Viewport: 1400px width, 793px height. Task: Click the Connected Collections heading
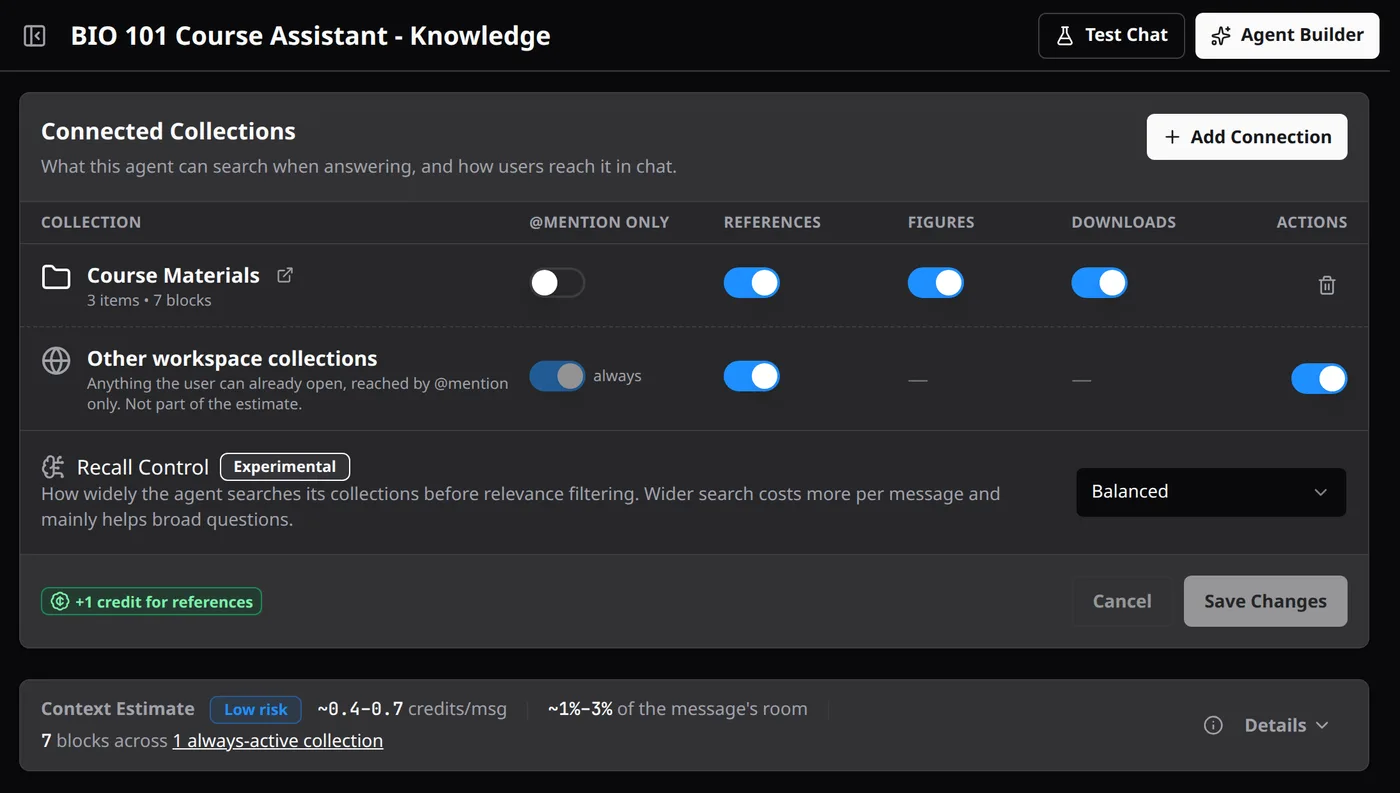click(x=168, y=131)
